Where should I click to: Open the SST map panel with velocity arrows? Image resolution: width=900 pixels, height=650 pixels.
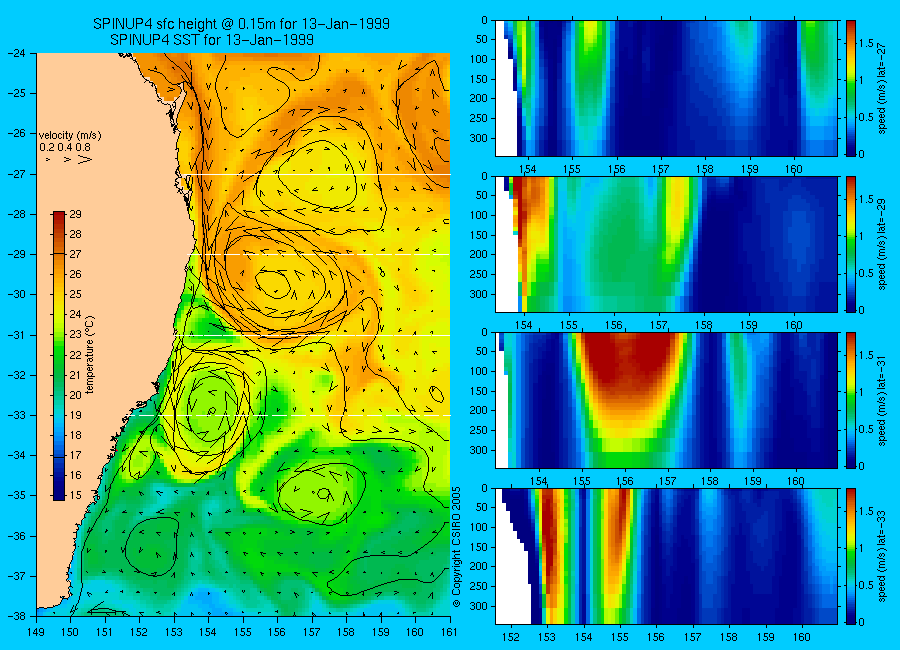[x=243, y=334]
